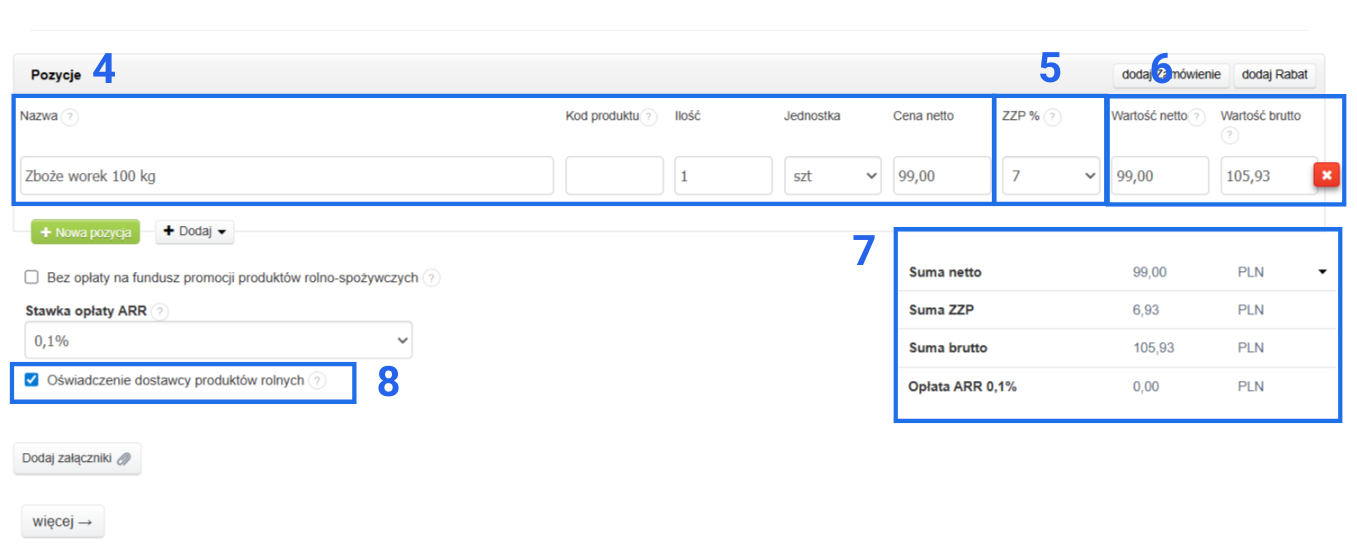Click the help icon under Wartość brutto
The width and height of the screenshot is (1357, 556).
pos(1229,135)
